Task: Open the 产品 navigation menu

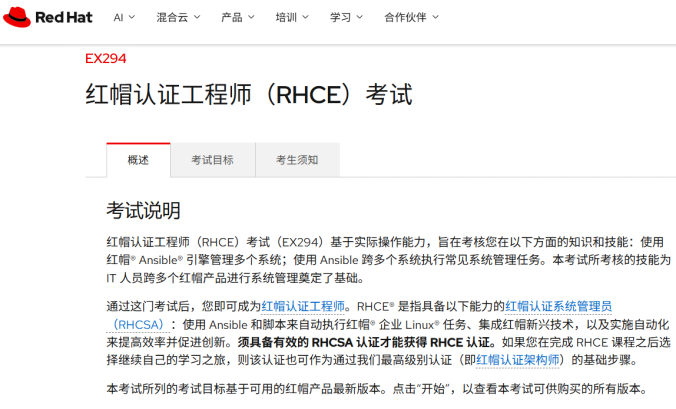Action: click(231, 18)
